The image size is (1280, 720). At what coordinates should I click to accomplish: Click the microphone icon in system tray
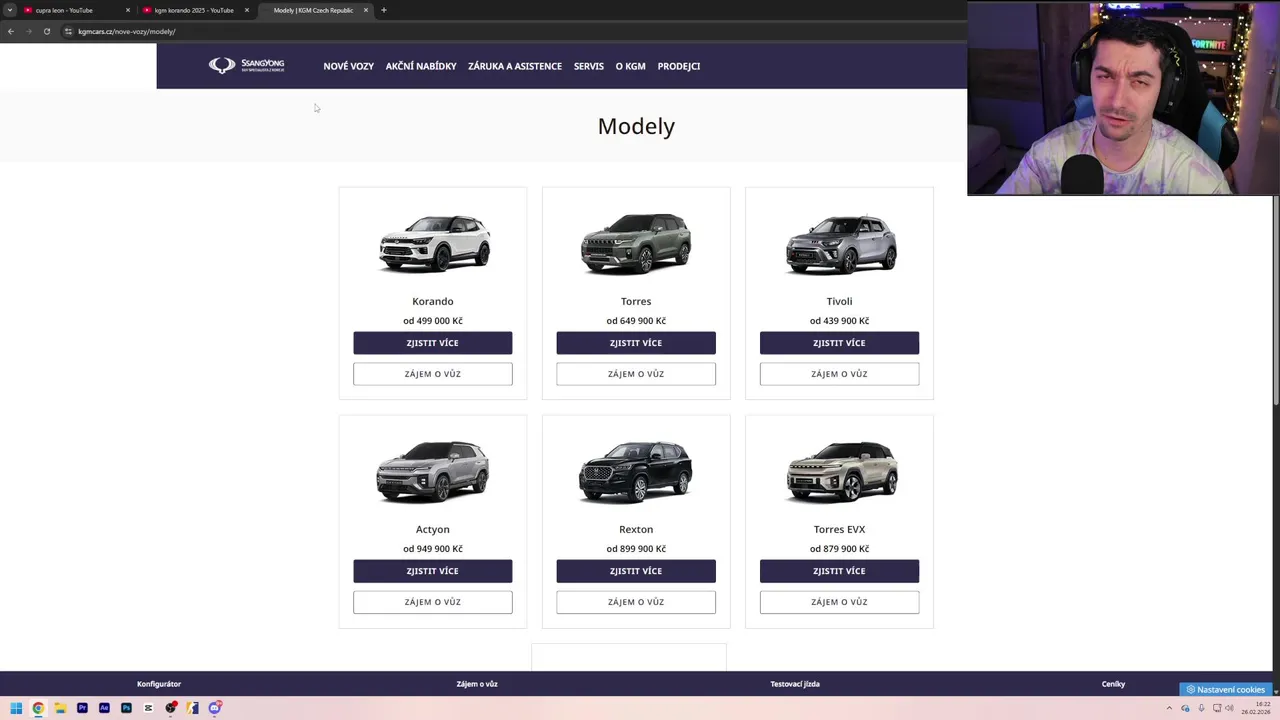[x=1201, y=708]
